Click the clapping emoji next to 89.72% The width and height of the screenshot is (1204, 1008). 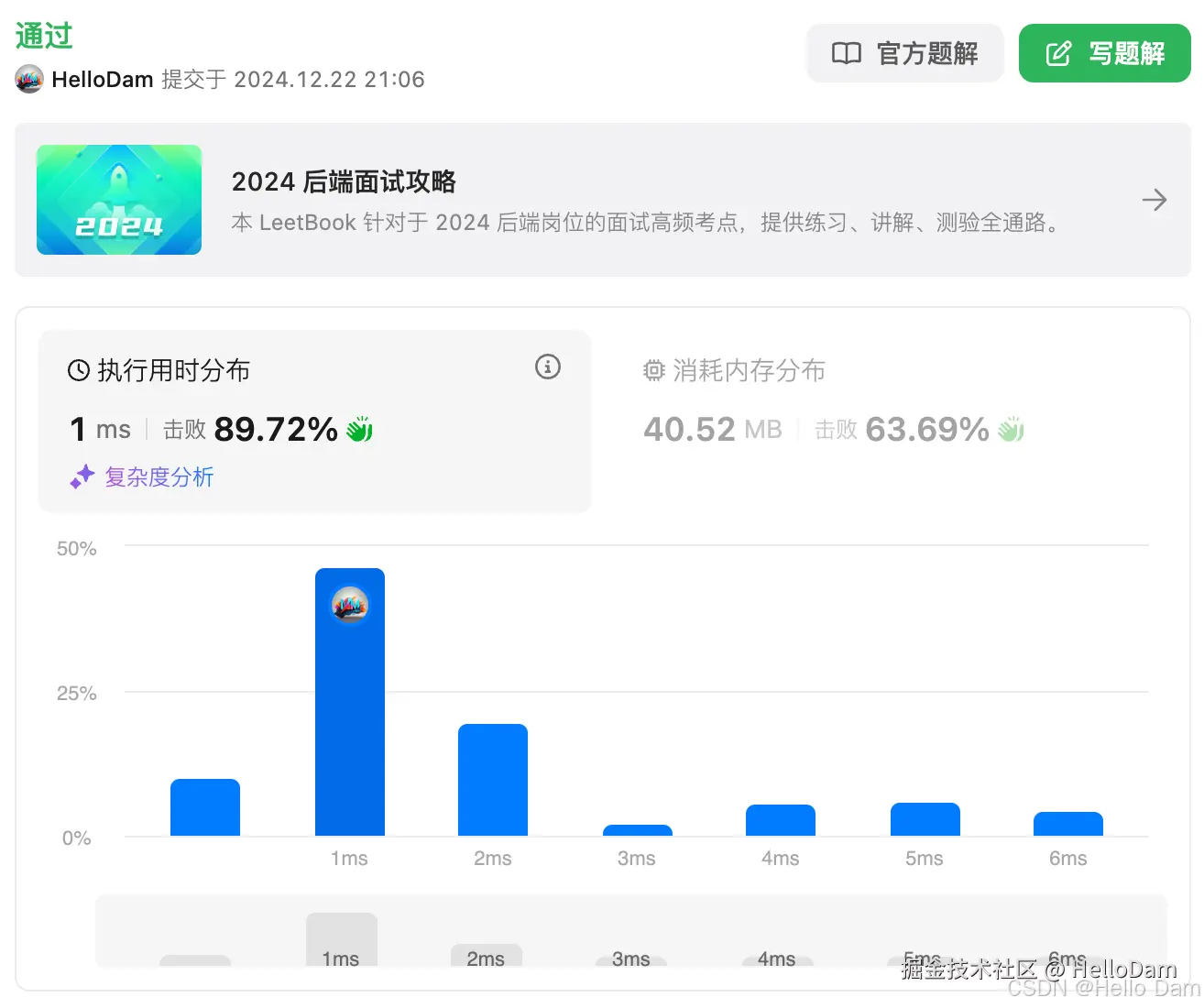pyautogui.click(x=358, y=429)
